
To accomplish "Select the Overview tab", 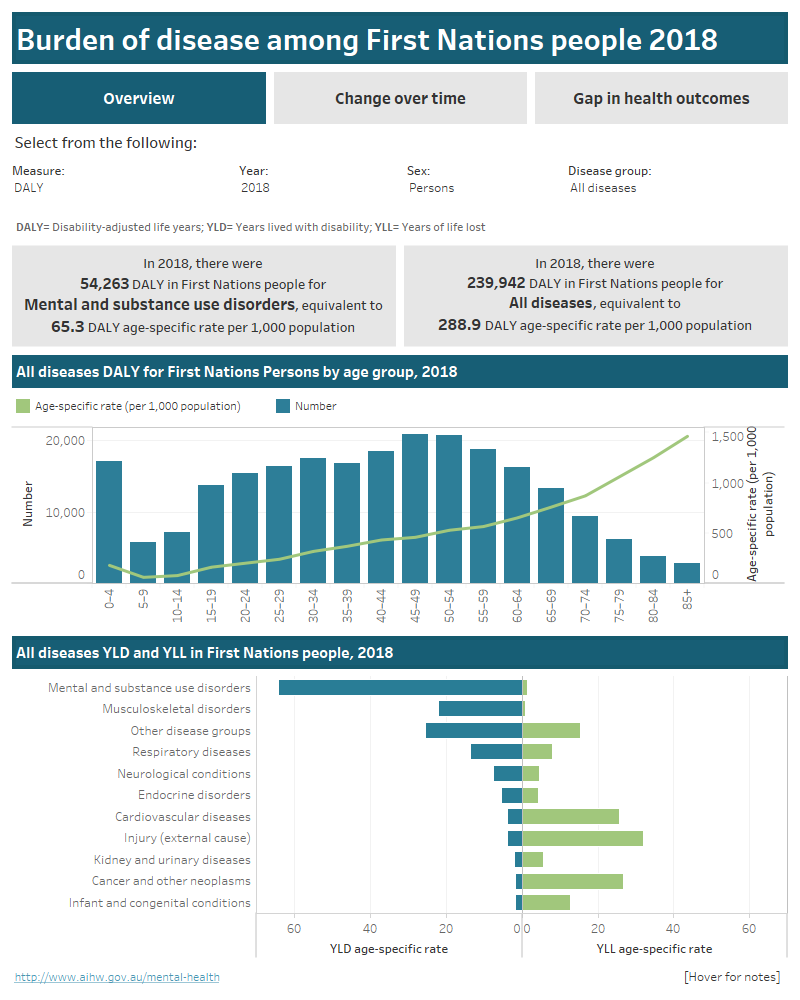I will coord(138,97).
